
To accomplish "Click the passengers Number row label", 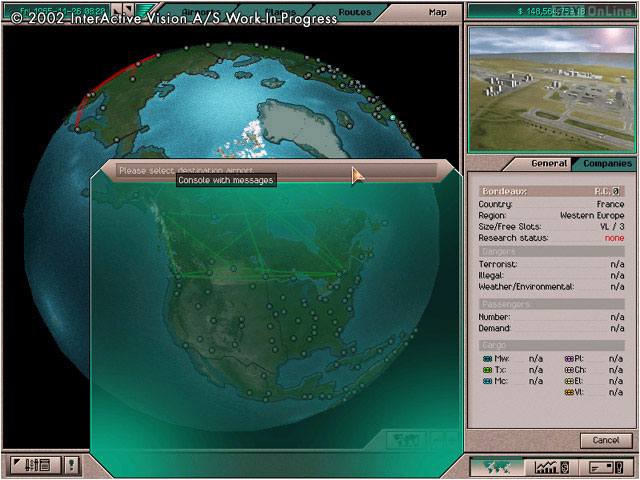I will [x=494, y=317].
